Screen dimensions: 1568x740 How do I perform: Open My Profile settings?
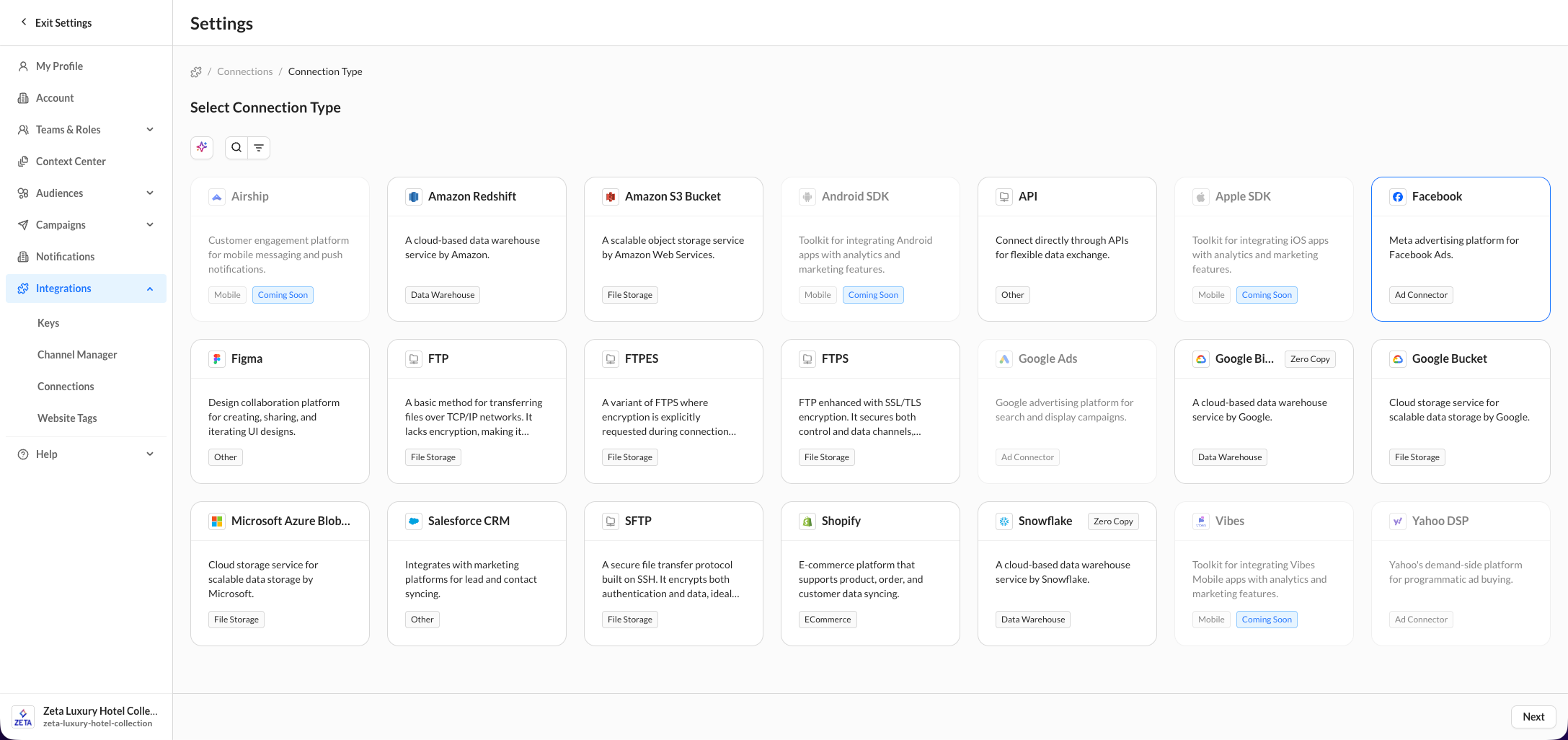click(86, 66)
